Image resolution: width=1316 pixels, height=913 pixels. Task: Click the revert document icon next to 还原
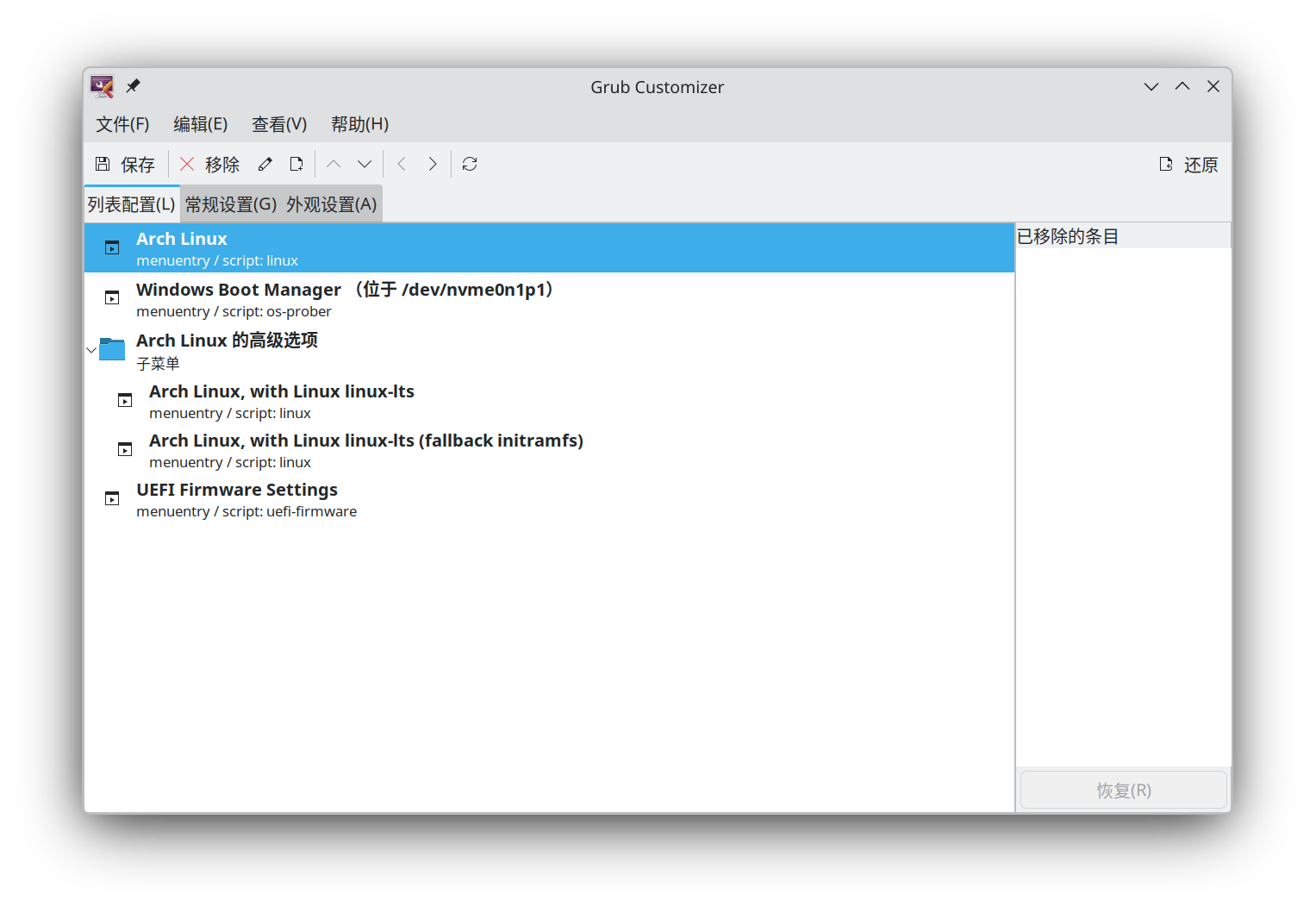coord(1166,164)
